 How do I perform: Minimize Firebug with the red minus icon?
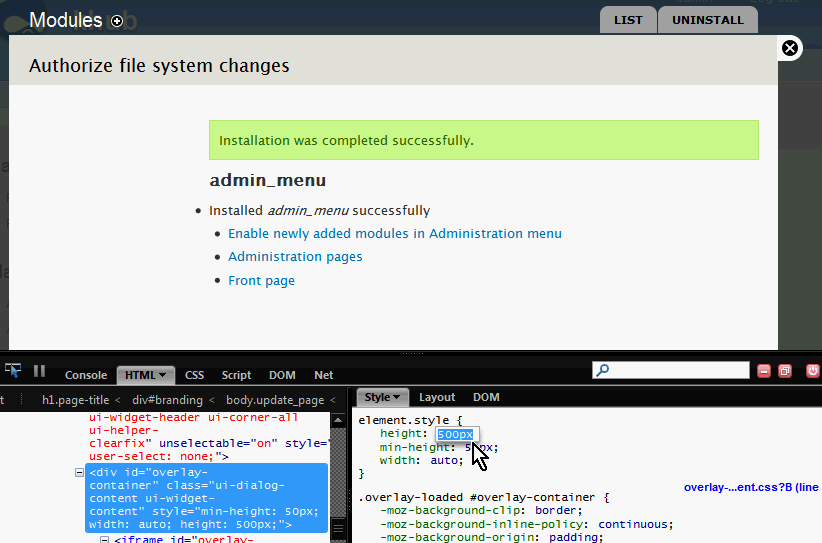click(764, 371)
